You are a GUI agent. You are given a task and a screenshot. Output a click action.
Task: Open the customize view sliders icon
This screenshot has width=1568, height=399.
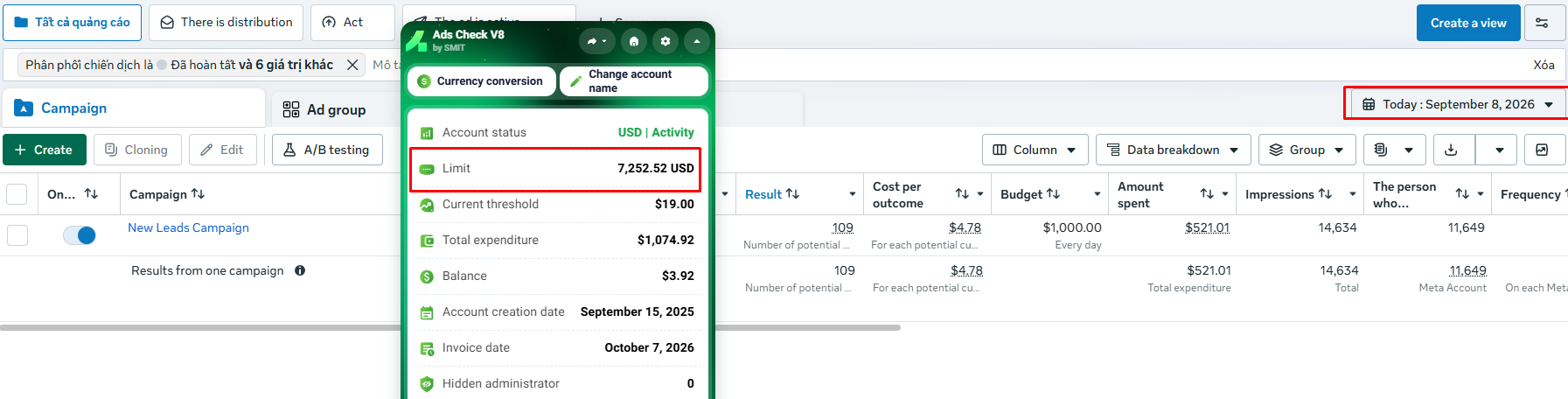(1544, 23)
